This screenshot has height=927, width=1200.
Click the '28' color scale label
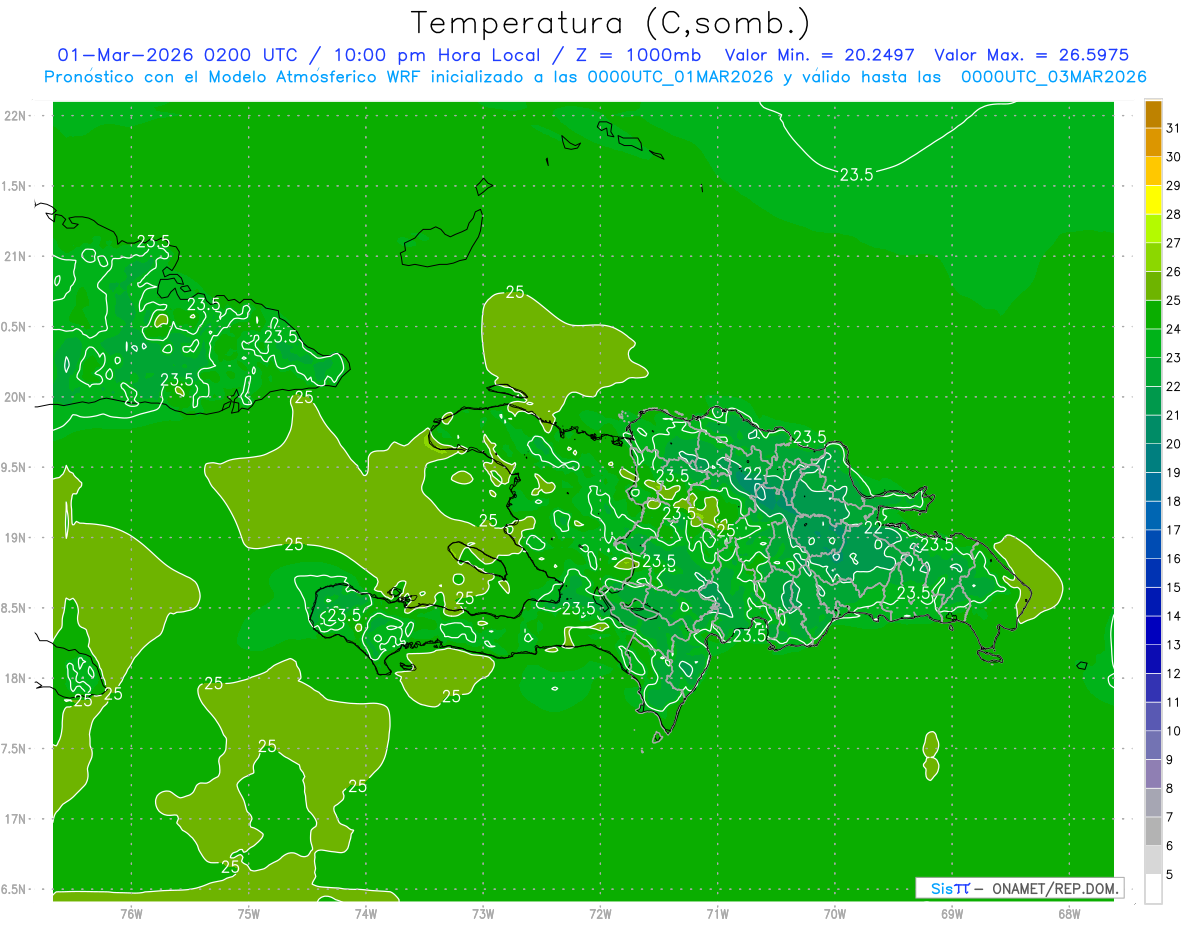pyautogui.click(x=1174, y=214)
